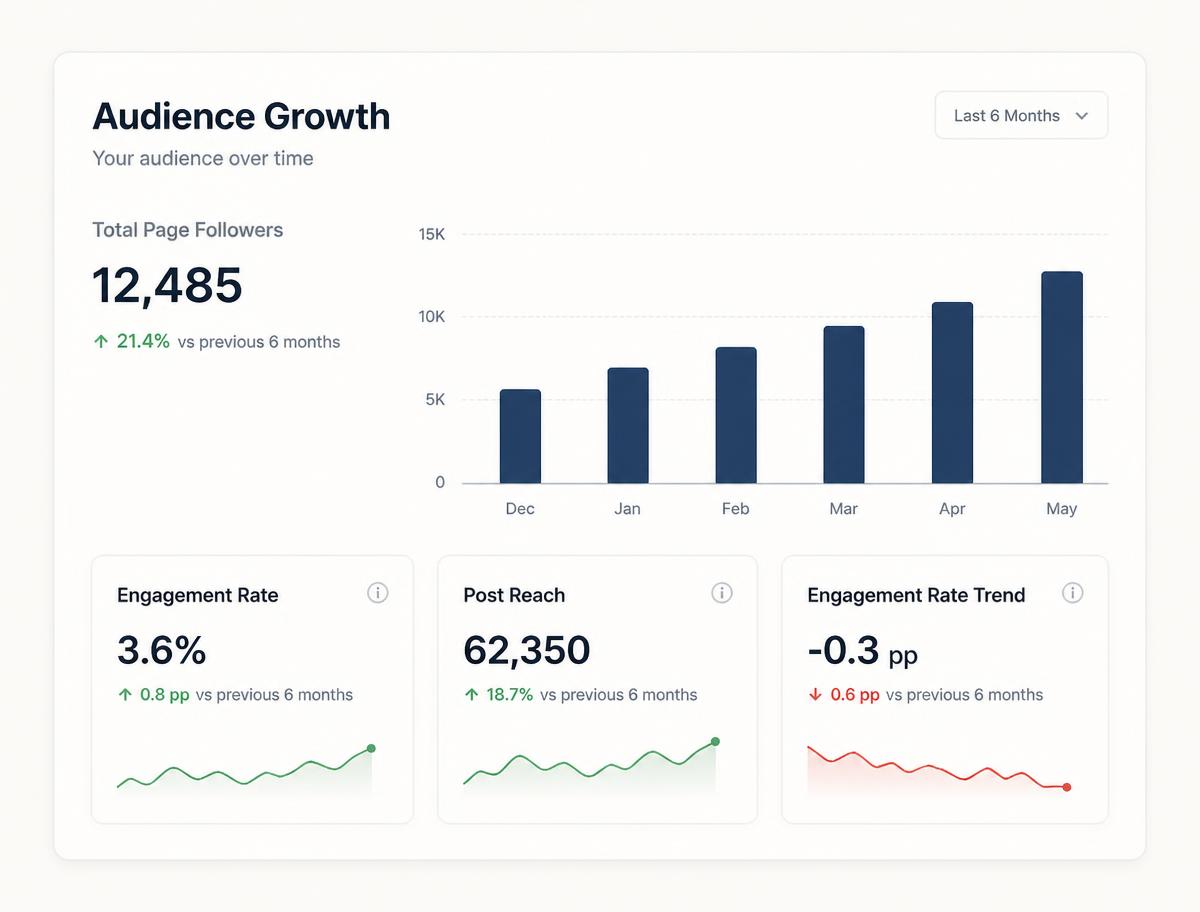
Task: Click the end dot of Engagement Rate sparkline
Action: coord(371,748)
